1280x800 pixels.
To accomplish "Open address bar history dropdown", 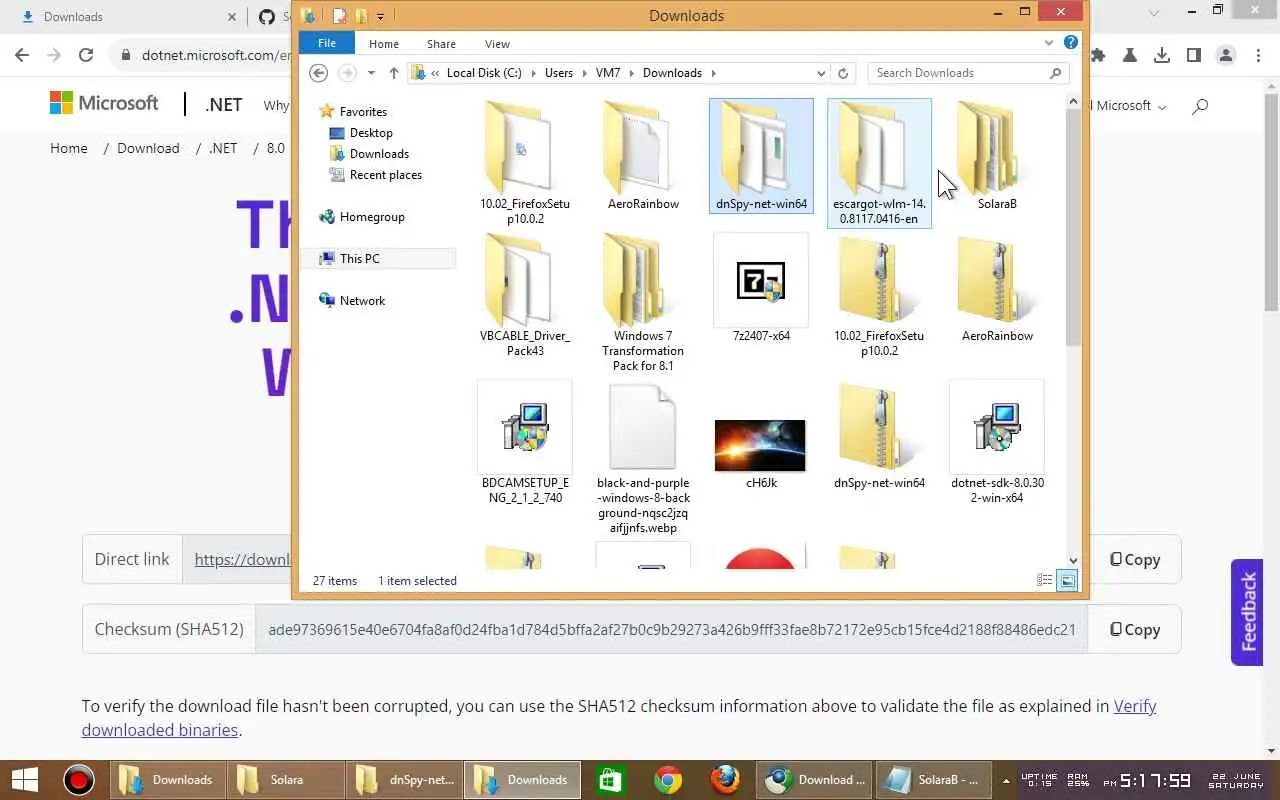I will pyautogui.click(x=821, y=73).
